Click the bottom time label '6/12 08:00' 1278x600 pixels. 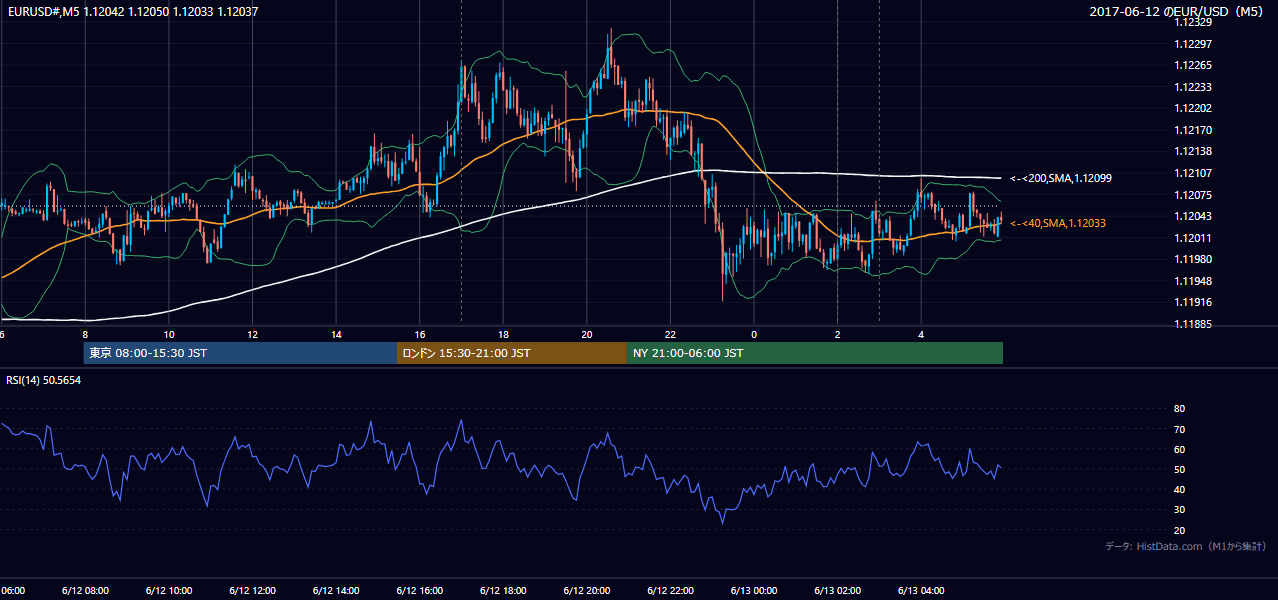(85, 591)
